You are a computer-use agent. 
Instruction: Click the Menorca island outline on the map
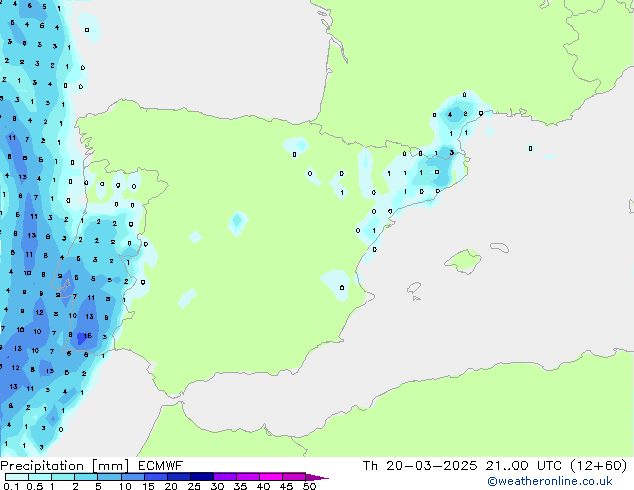point(499,247)
